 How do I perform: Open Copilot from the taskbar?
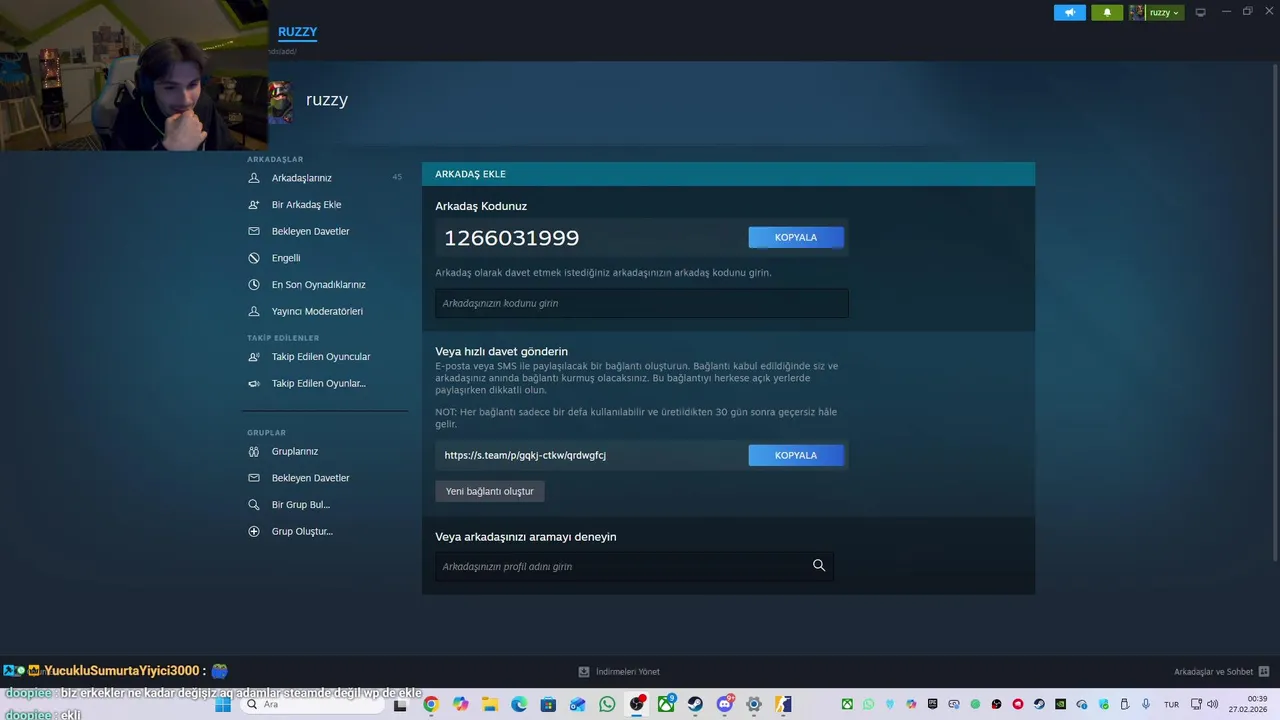coord(460,705)
